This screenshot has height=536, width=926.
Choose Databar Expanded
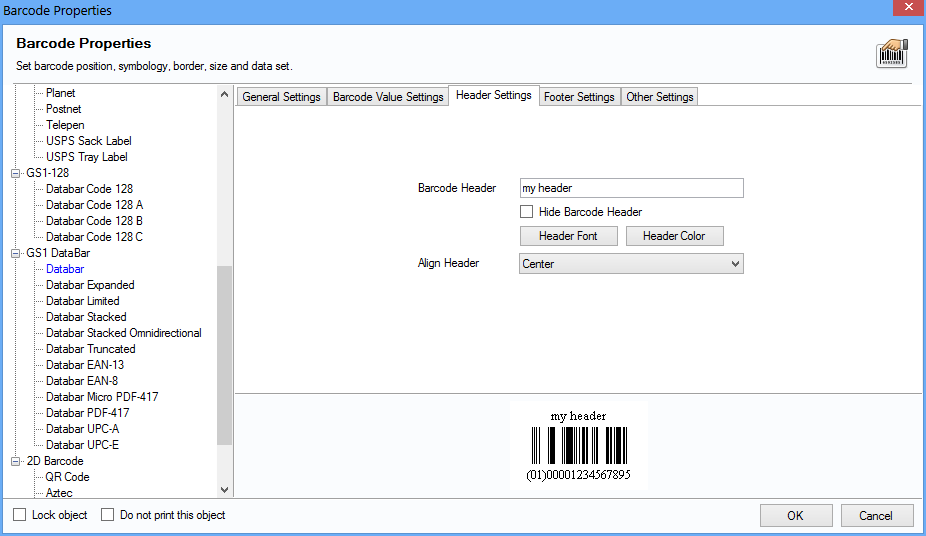tap(90, 285)
